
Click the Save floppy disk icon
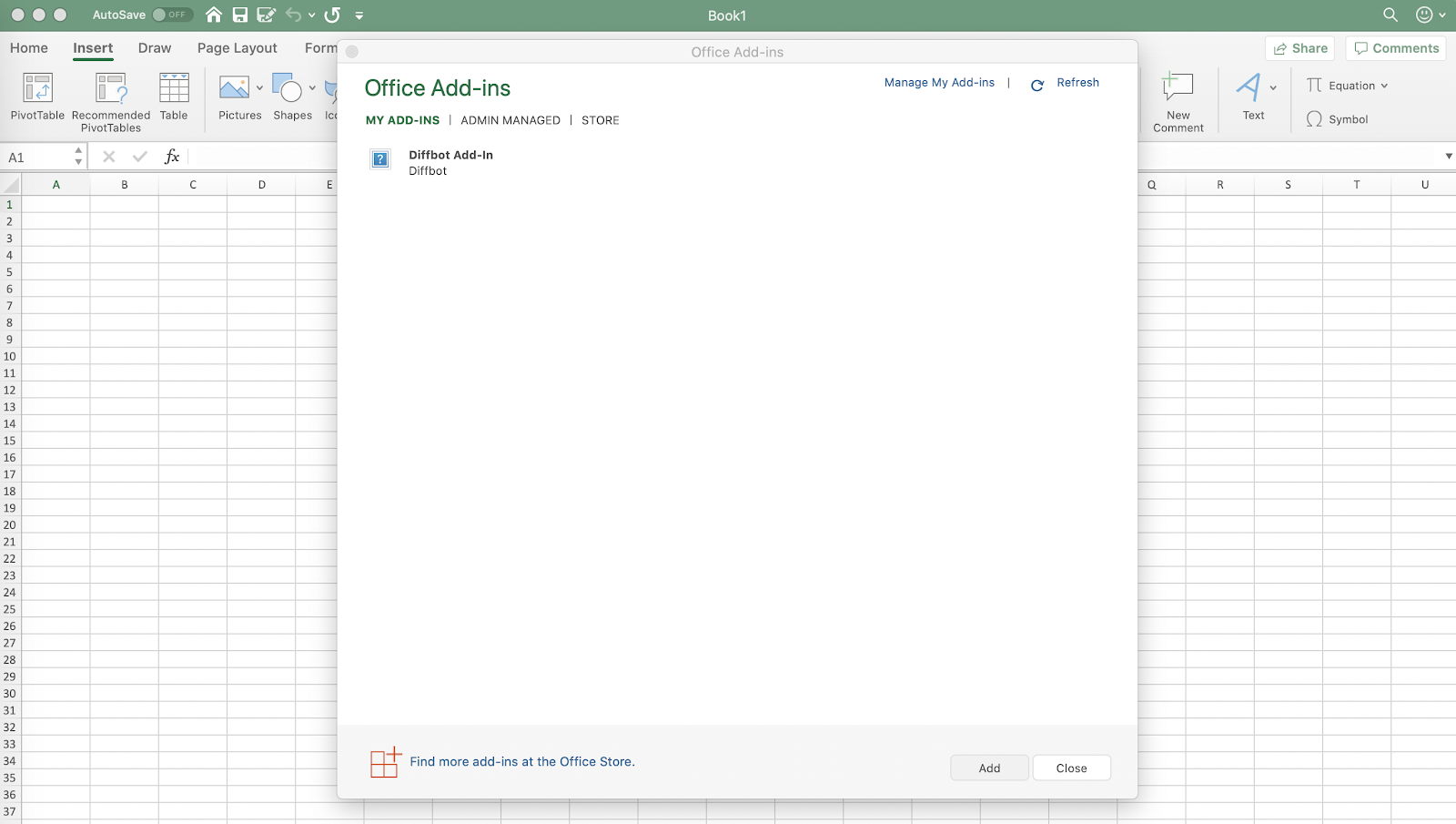point(240,15)
